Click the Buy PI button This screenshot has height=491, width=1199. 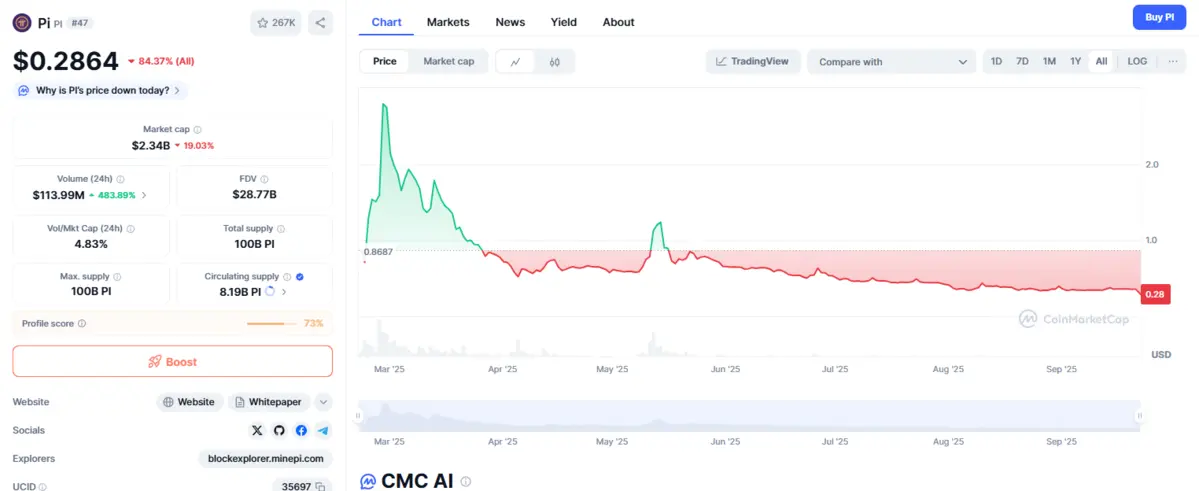pyautogui.click(x=1159, y=17)
